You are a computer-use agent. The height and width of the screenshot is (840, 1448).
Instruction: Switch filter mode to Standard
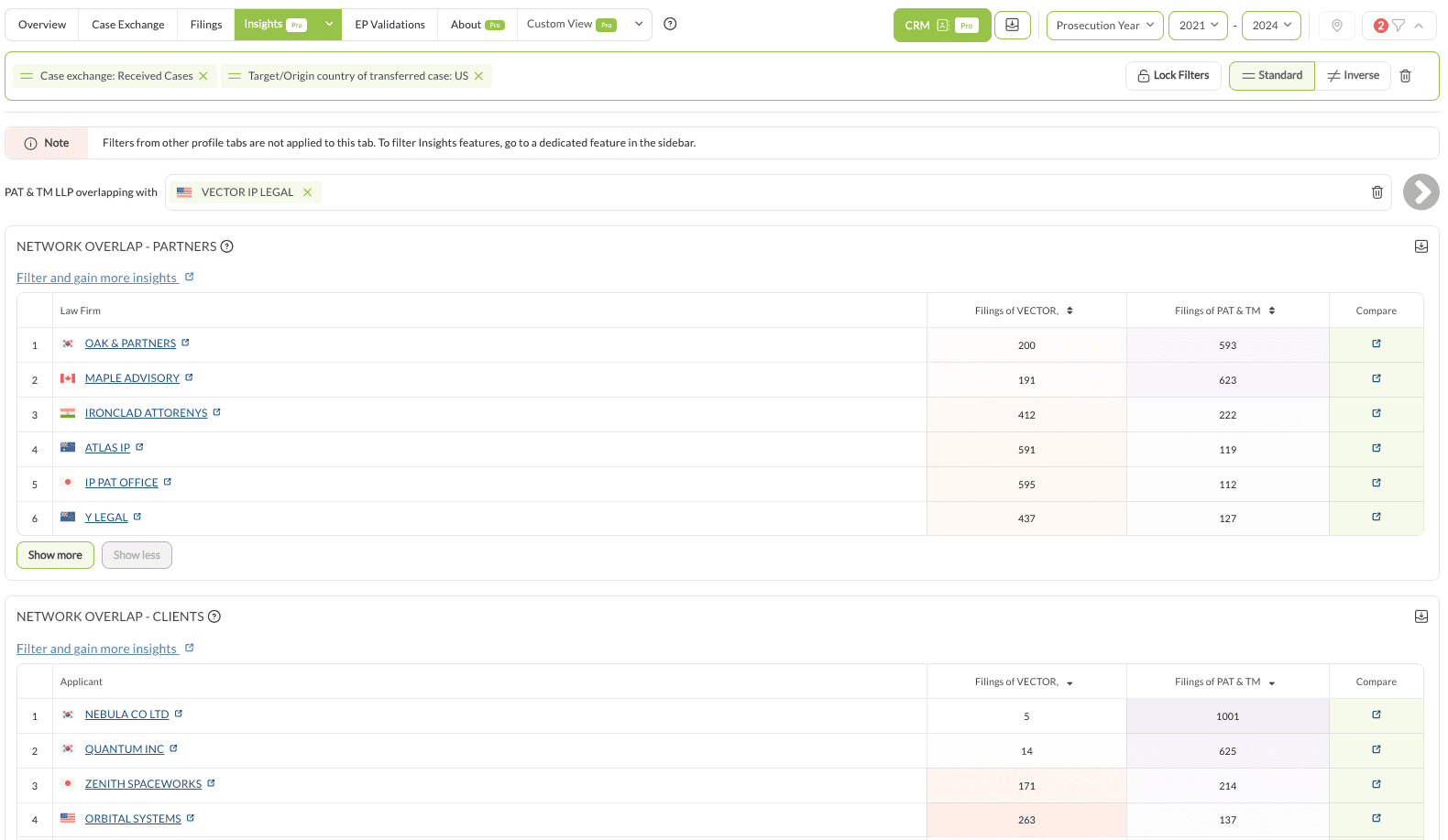click(1272, 75)
